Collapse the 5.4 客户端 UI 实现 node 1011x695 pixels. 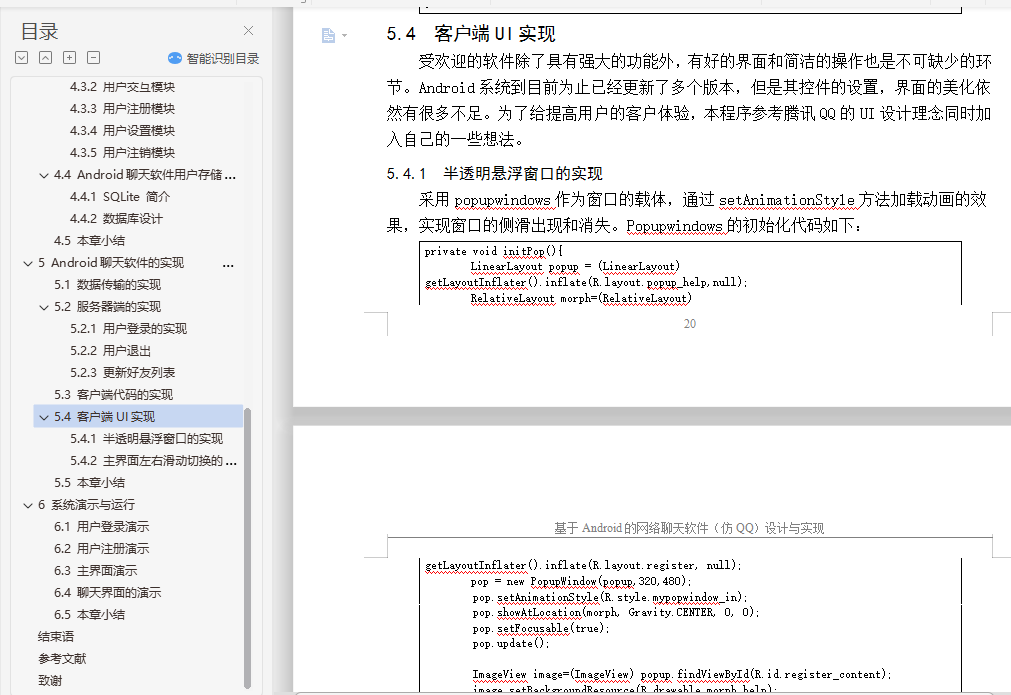coord(44,417)
